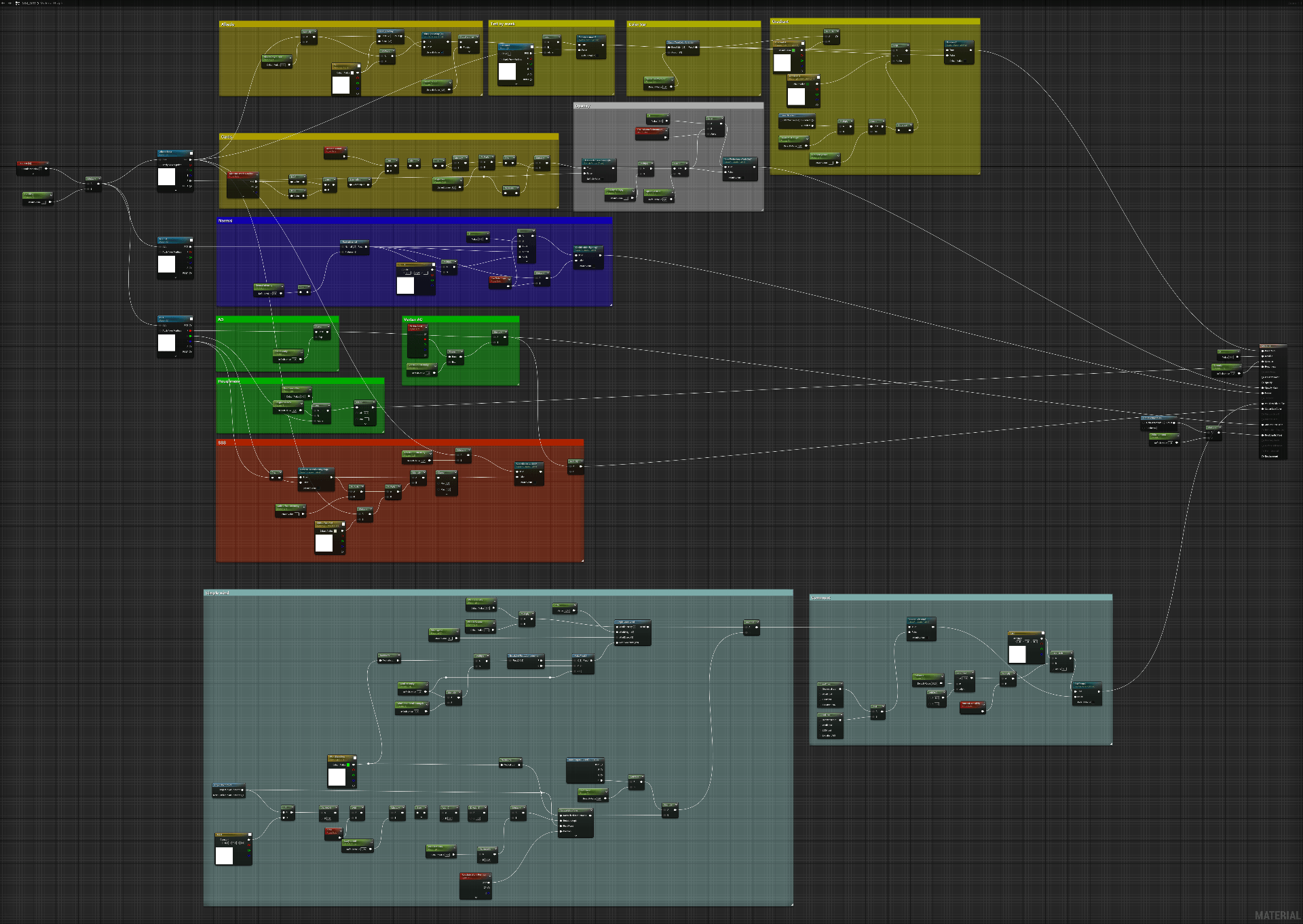The height and width of the screenshot is (924, 1303).
Task: Toggle white square on top-left texture sample node
Action: pyautogui.click(x=191, y=153)
